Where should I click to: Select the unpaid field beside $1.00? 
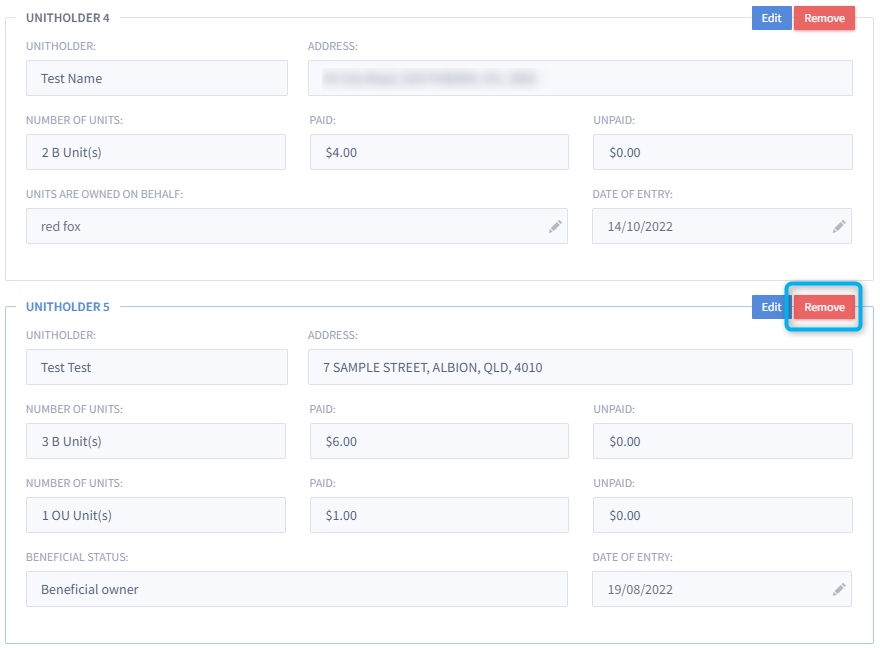click(x=723, y=515)
